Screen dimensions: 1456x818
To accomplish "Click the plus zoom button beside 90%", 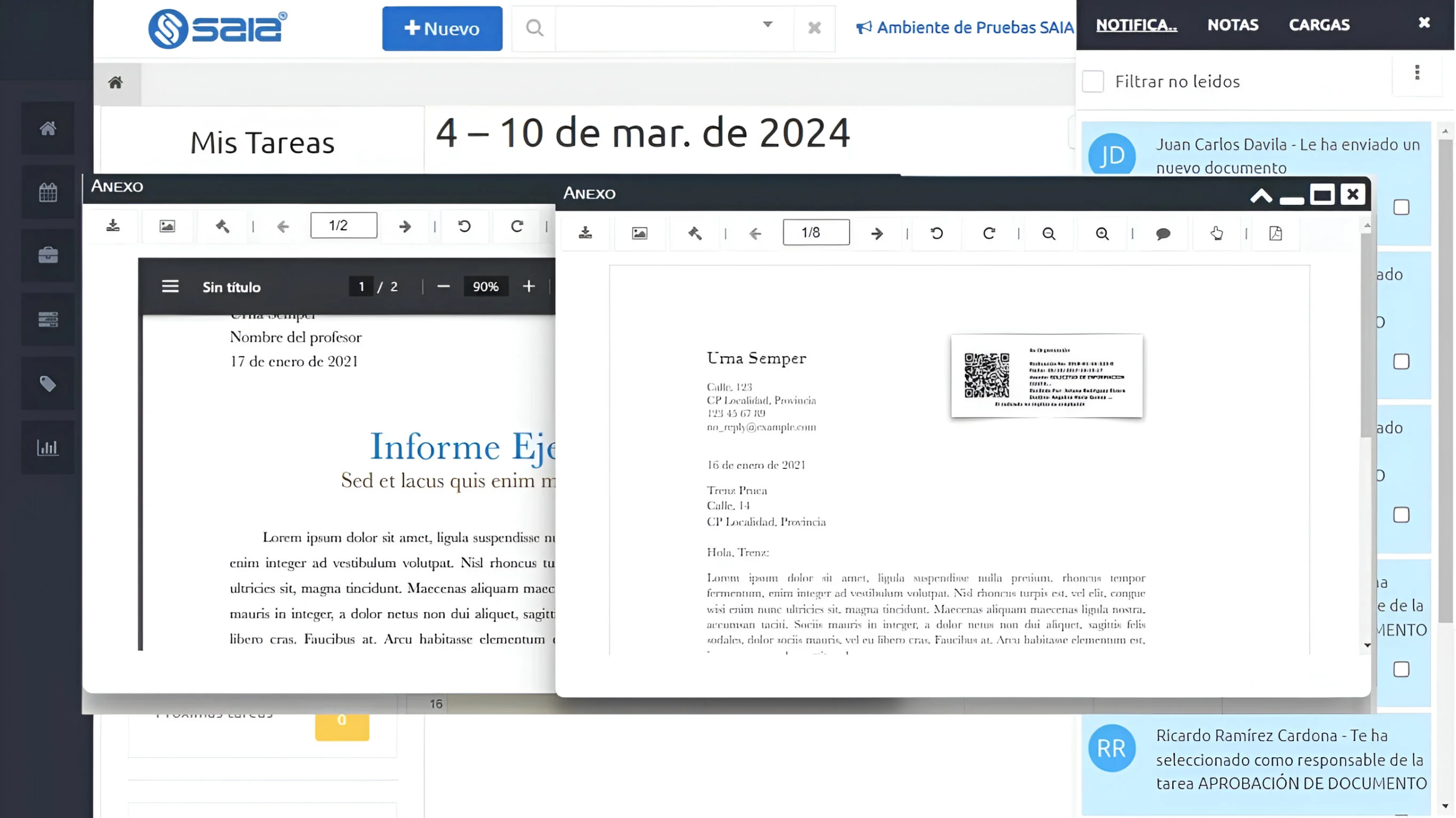I will pyautogui.click(x=528, y=286).
